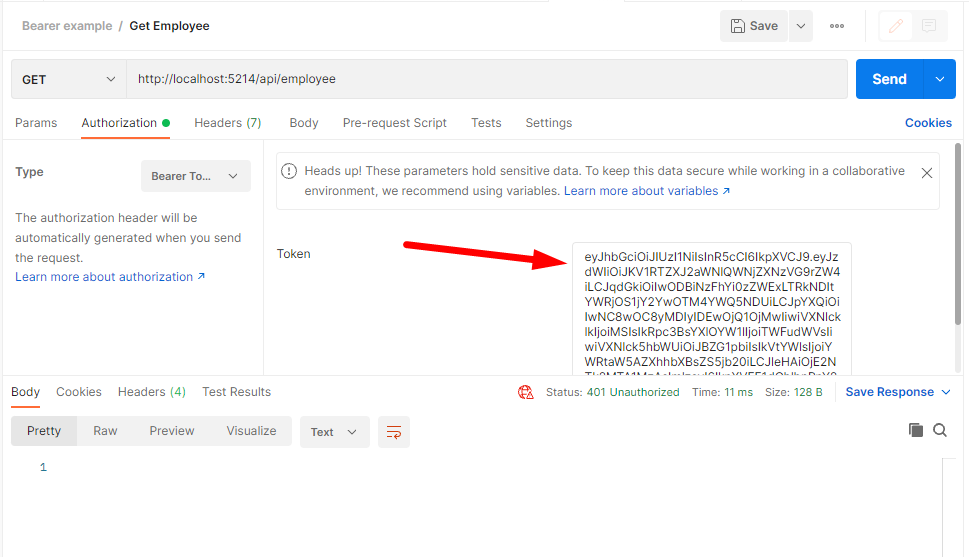Click the wrap lines icon in response toolbar
Viewport: 969px width, 557px height.
point(394,432)
